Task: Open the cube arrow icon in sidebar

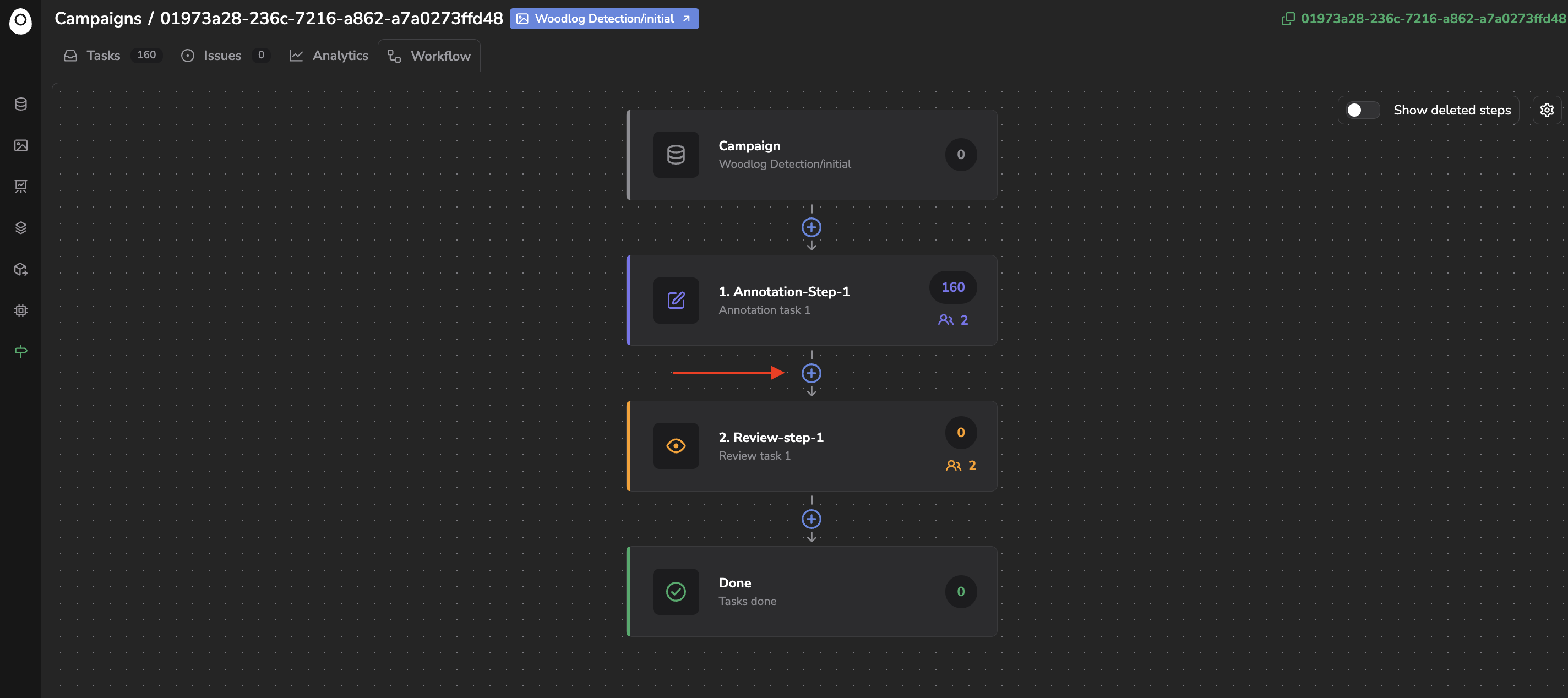Action: 21,269
